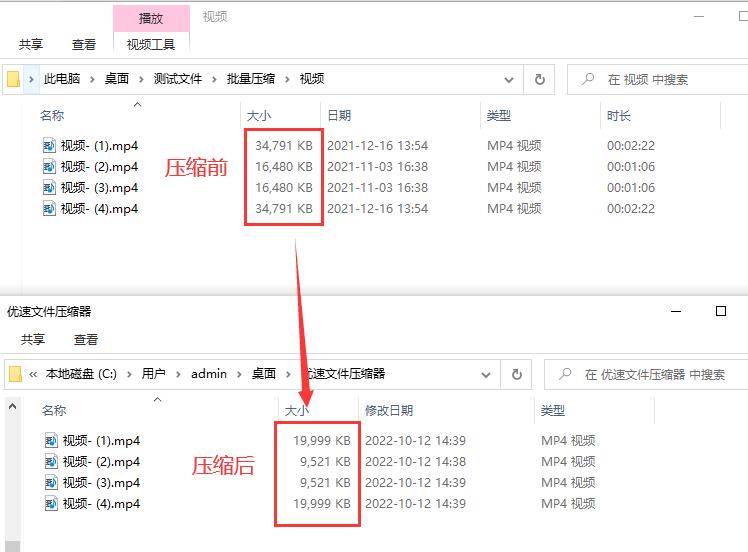The width and height of the screenshot is (748, 552).
Task: Select 视频- (2).mp4 name in 优速文件压缩器 window
Action: [102, 461]
